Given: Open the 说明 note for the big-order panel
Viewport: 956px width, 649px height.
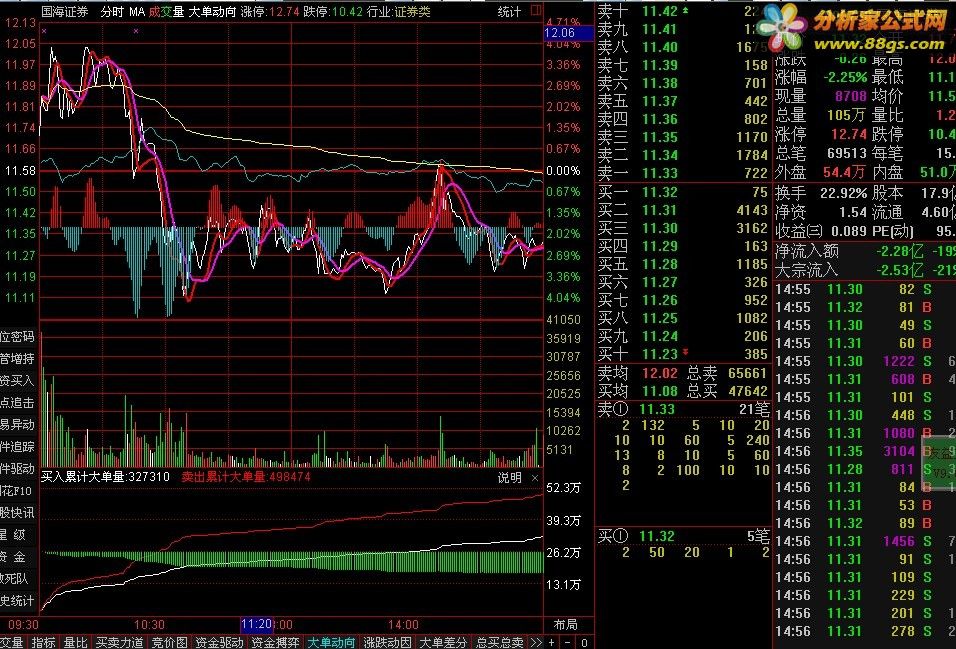Looking at the screenshot, I should (510, 478).
